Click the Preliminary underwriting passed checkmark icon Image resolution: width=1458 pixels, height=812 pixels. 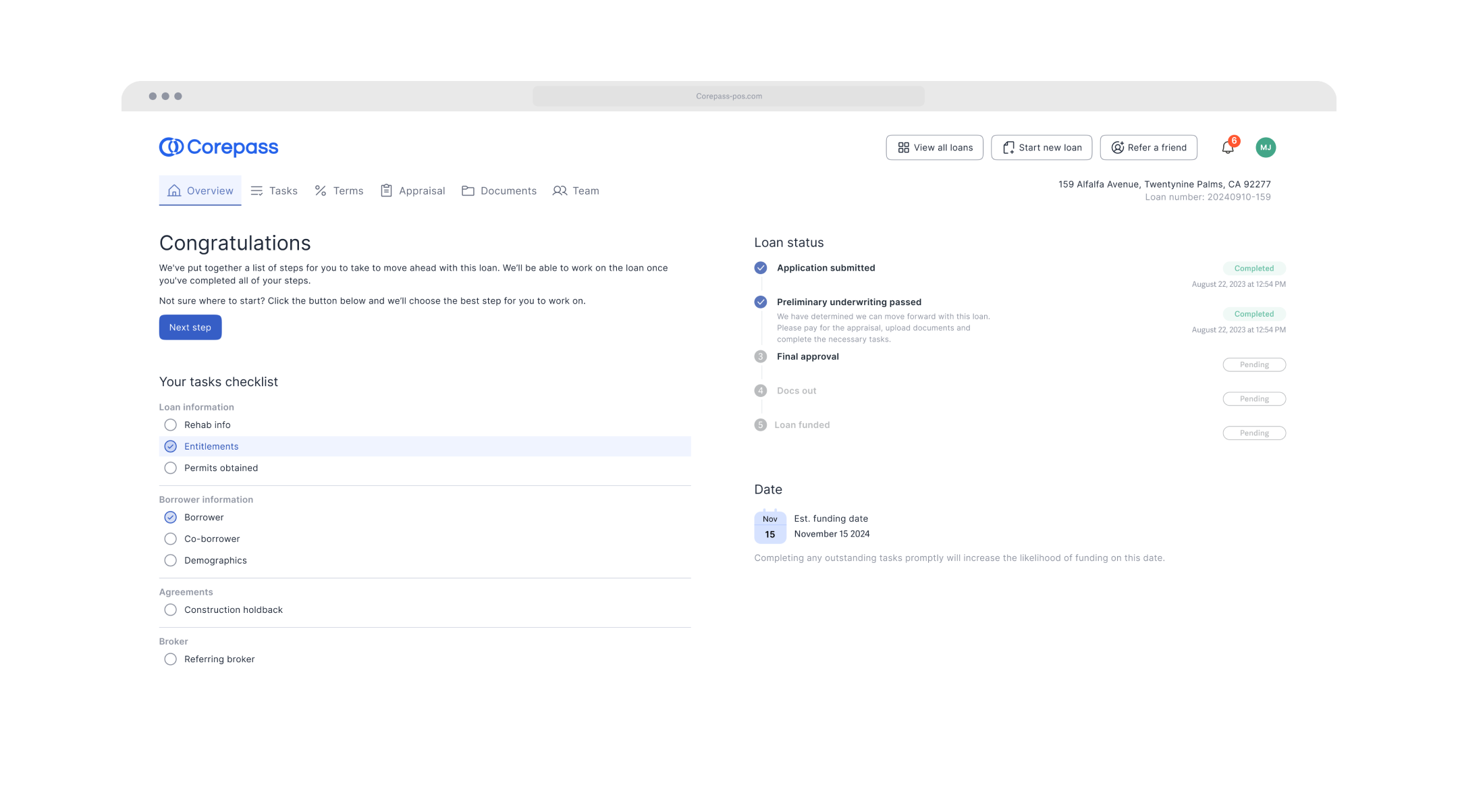(x=761, y=302)
